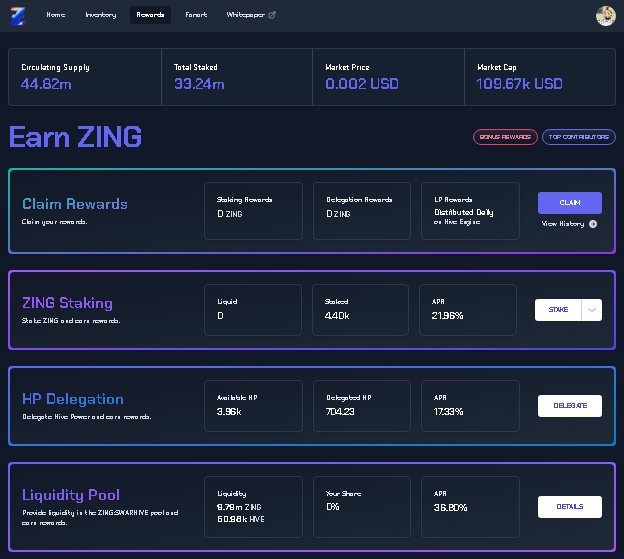Click the Available HP 3.96k value
Viewport: 624px width, 559px height.
[229, 412]
